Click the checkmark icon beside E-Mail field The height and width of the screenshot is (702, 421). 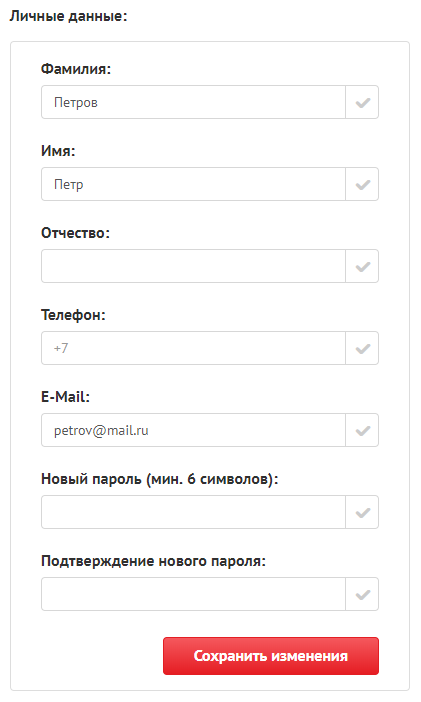[x=362, y=430]
